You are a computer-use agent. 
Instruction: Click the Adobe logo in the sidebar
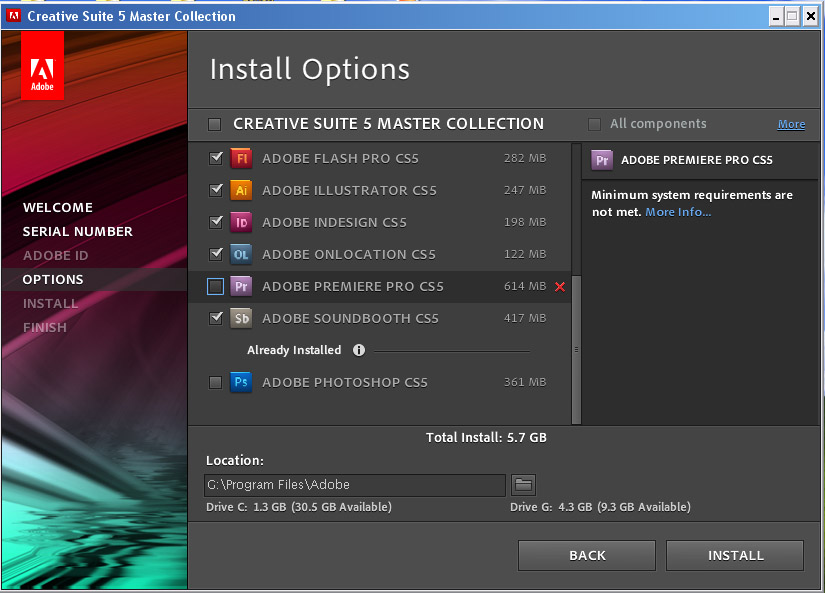click(x=42, y=66)
